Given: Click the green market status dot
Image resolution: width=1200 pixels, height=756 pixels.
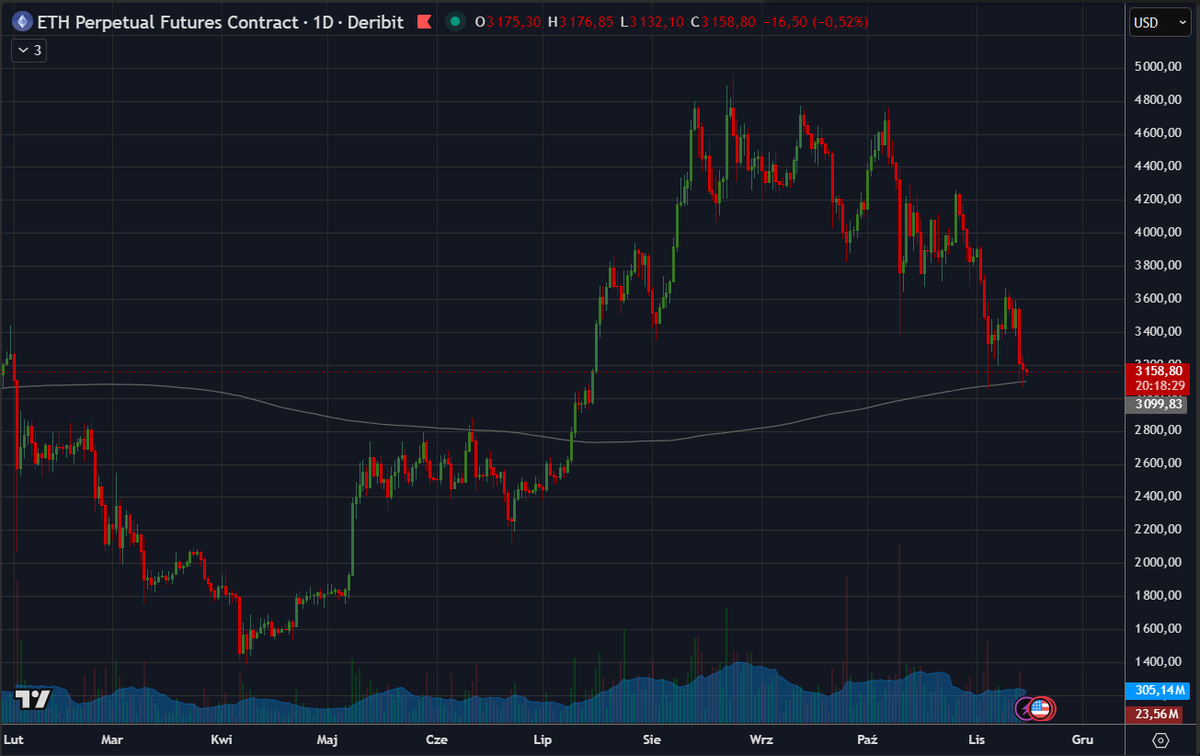Looking at the screenshot, I should click(456, 21).
